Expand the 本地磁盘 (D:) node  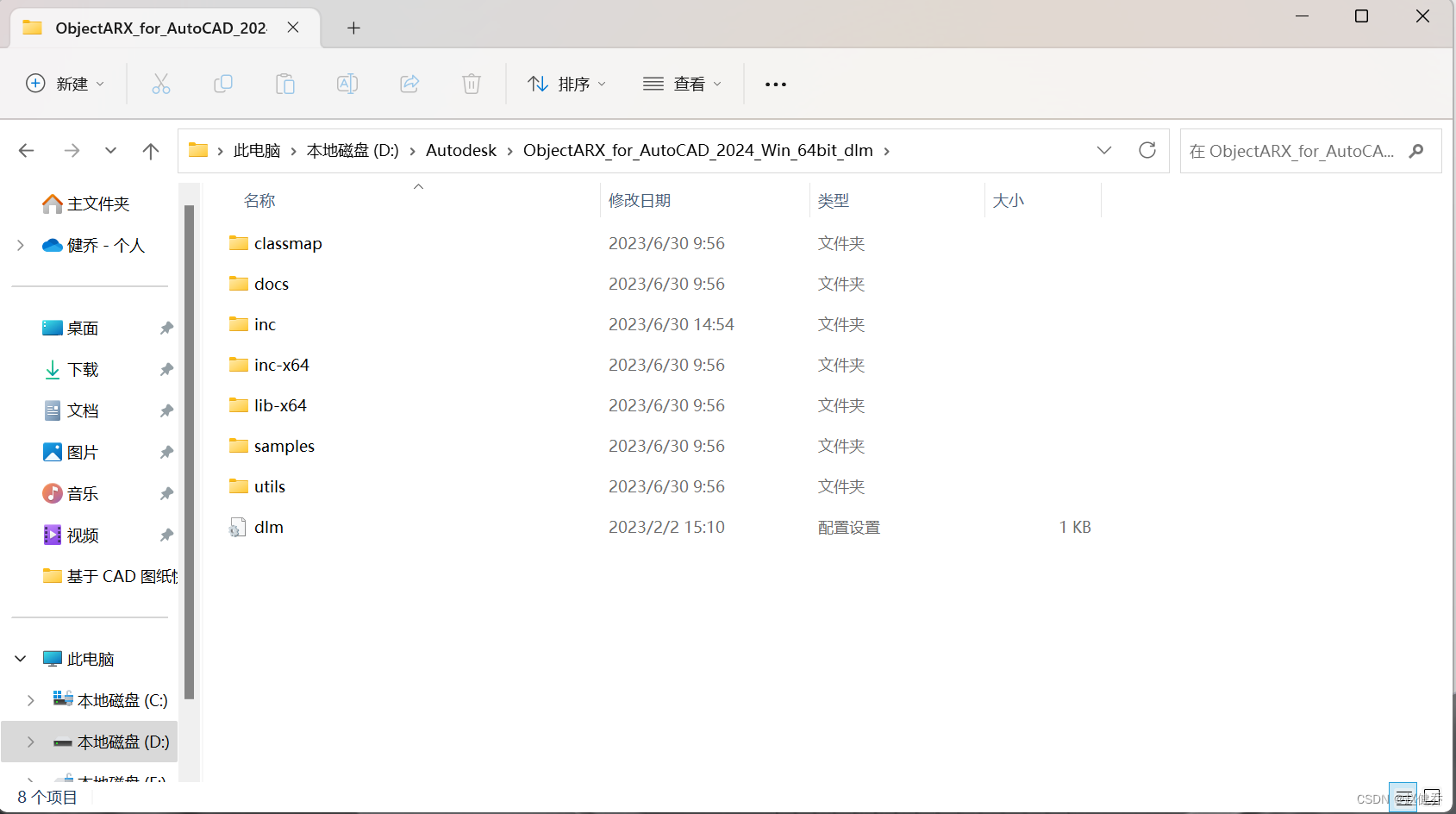(x=31, y=742)
